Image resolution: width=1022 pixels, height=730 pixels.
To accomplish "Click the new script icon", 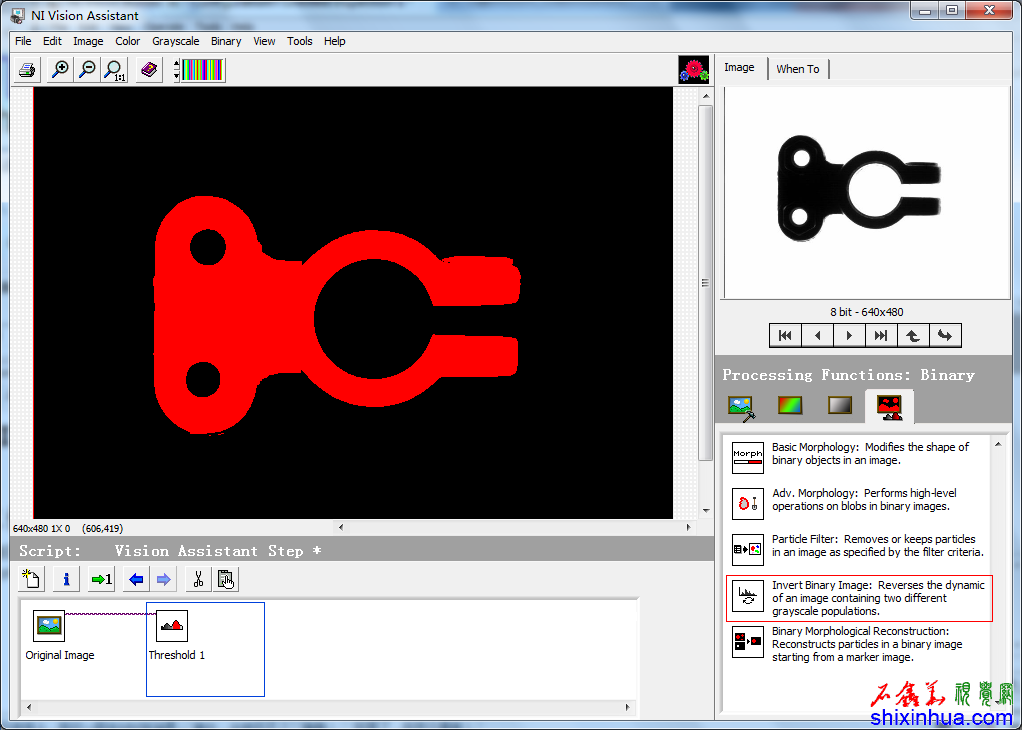I will (32, 579).
